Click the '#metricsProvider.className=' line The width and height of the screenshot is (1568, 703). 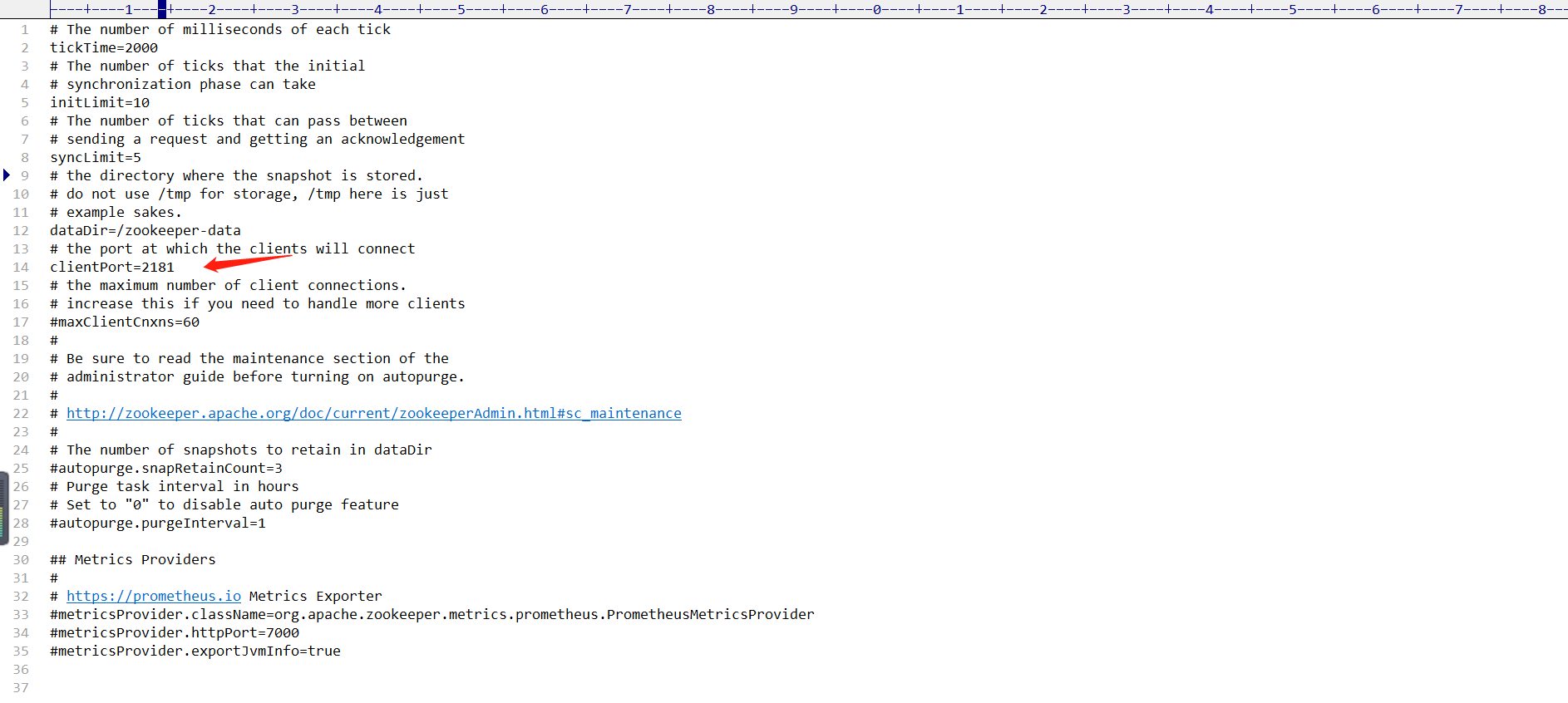point(432,614)
